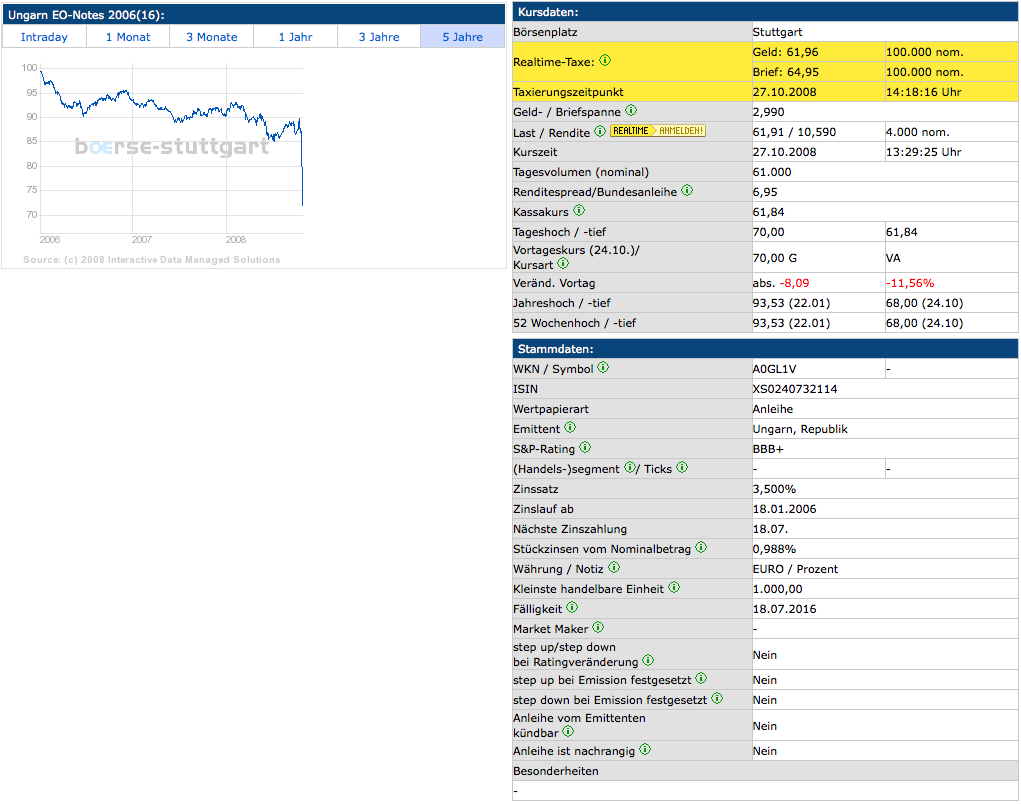Click info icon beside bei Ratingveränderung
Image resolution: width=1021 pixels, height=804 pixels.
point(648,660)
